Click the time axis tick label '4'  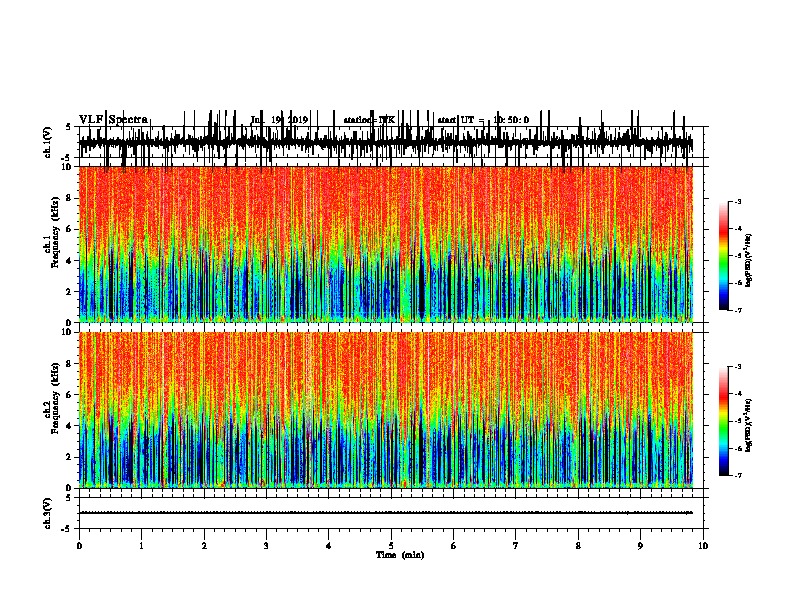click(x=329, y=546)
